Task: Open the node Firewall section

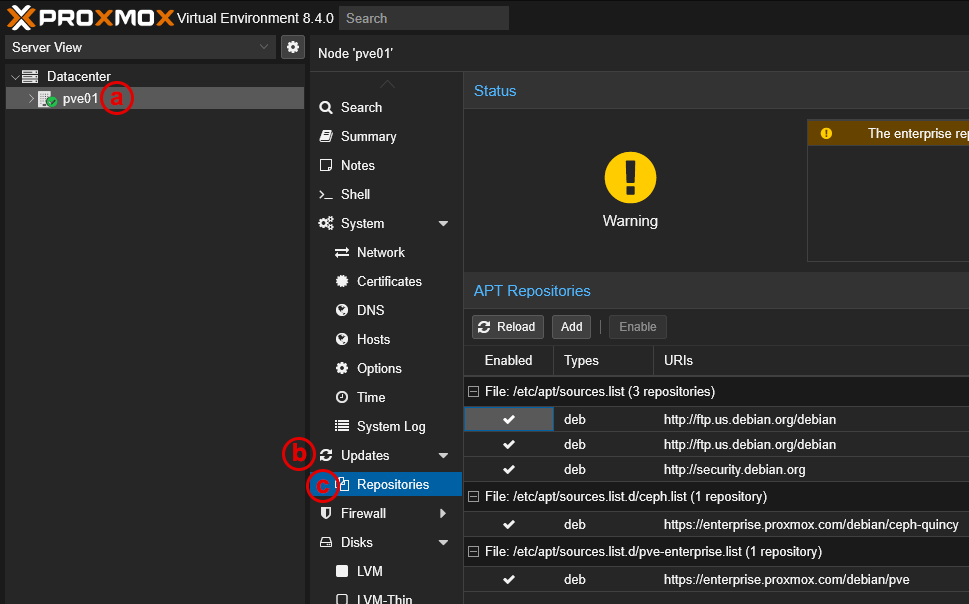Action: (363, 513)
